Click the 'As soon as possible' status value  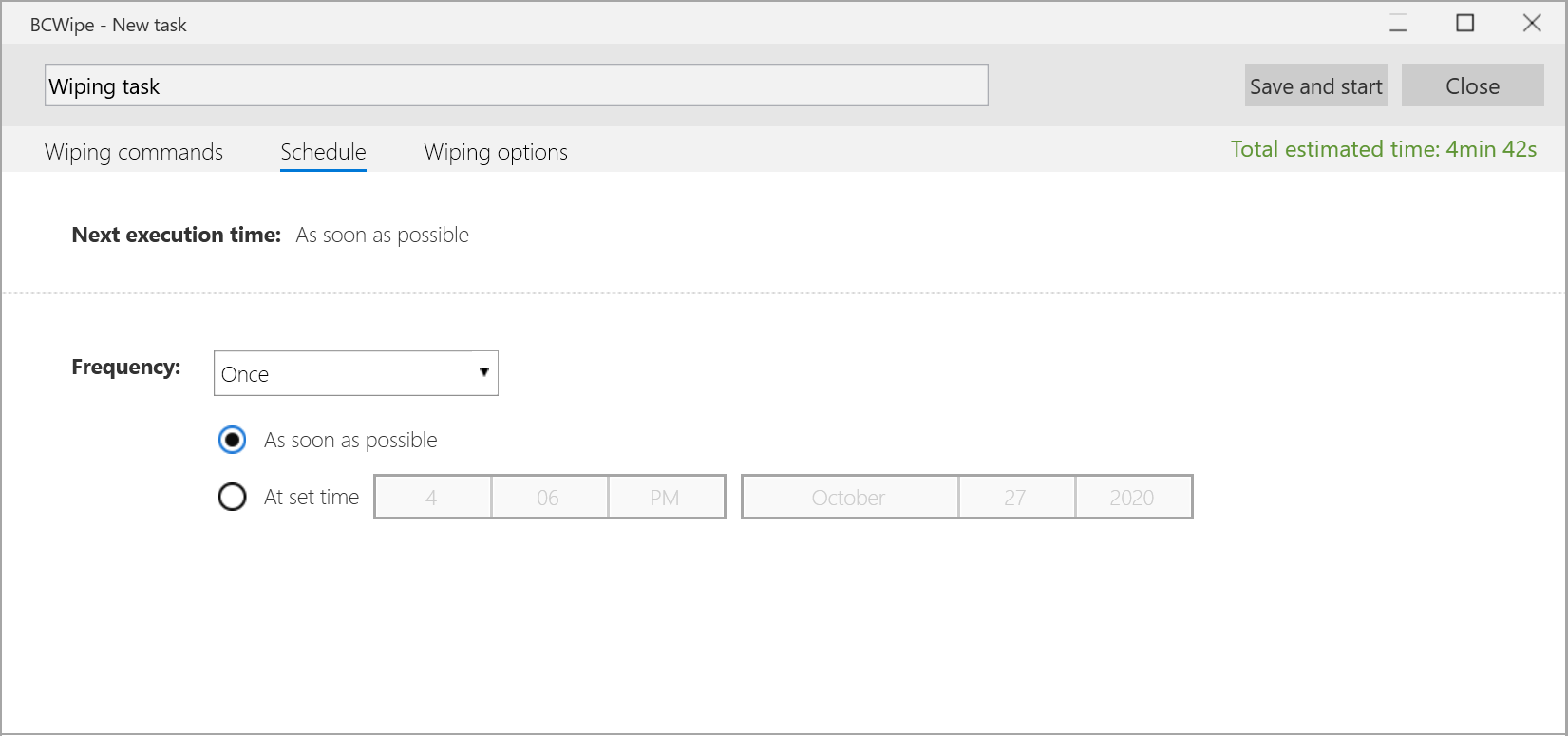coord(383,235)
